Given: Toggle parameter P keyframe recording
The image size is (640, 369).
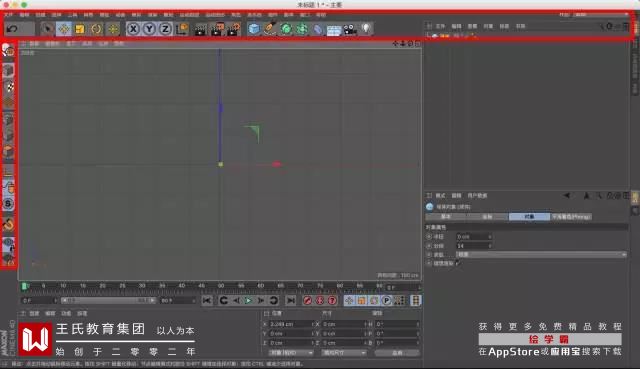Looking at the screenshot, I should pyautogui.click(x=387, y=301).
